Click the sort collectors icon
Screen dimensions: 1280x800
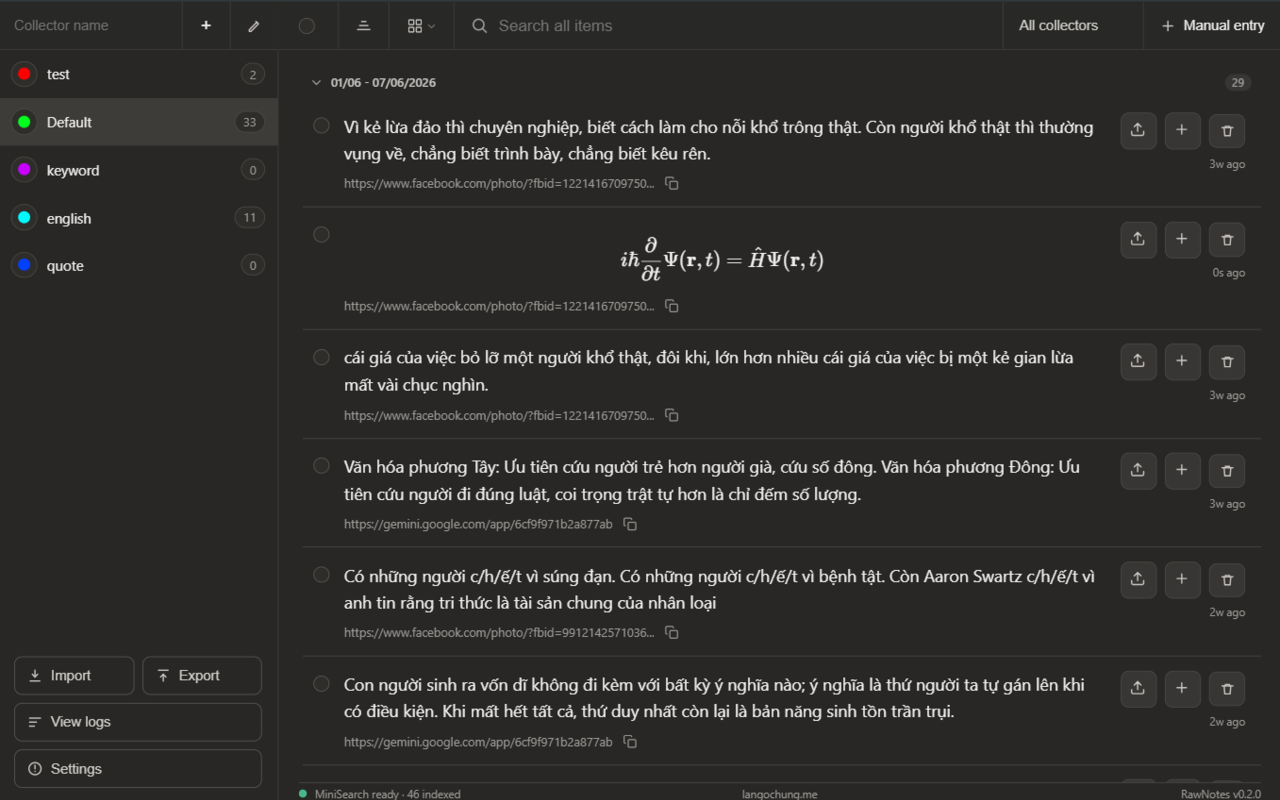coord(364,25)
